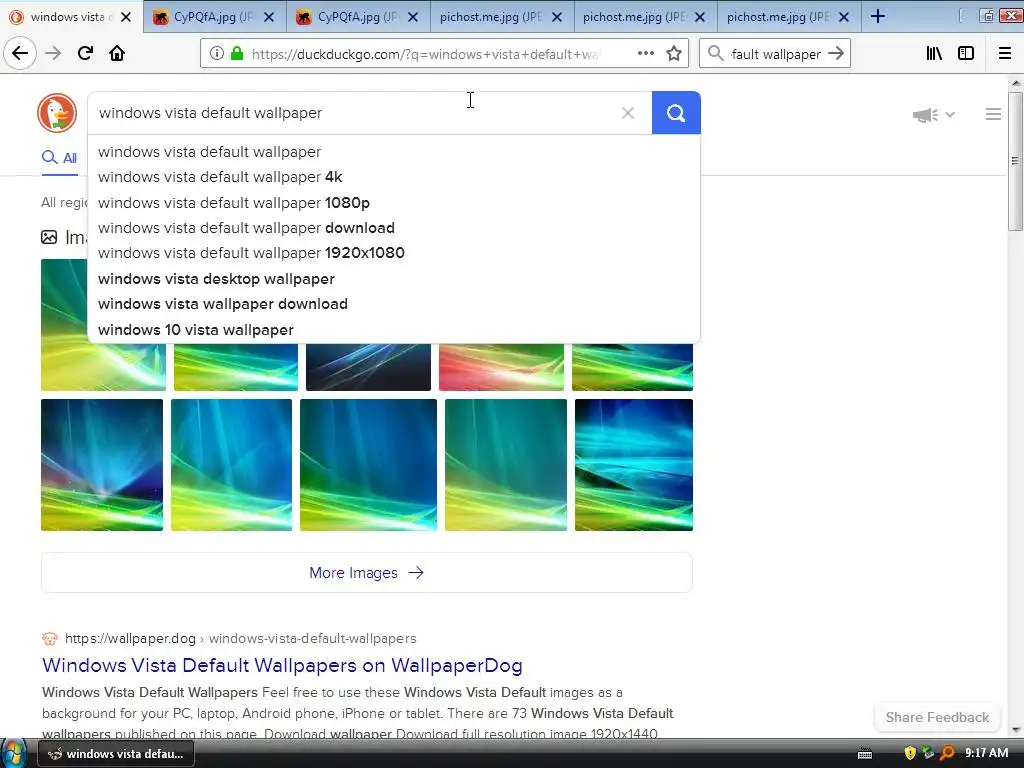Click the magnifier tray icon
Screen dimensions: 1024x768
point(947,754)
